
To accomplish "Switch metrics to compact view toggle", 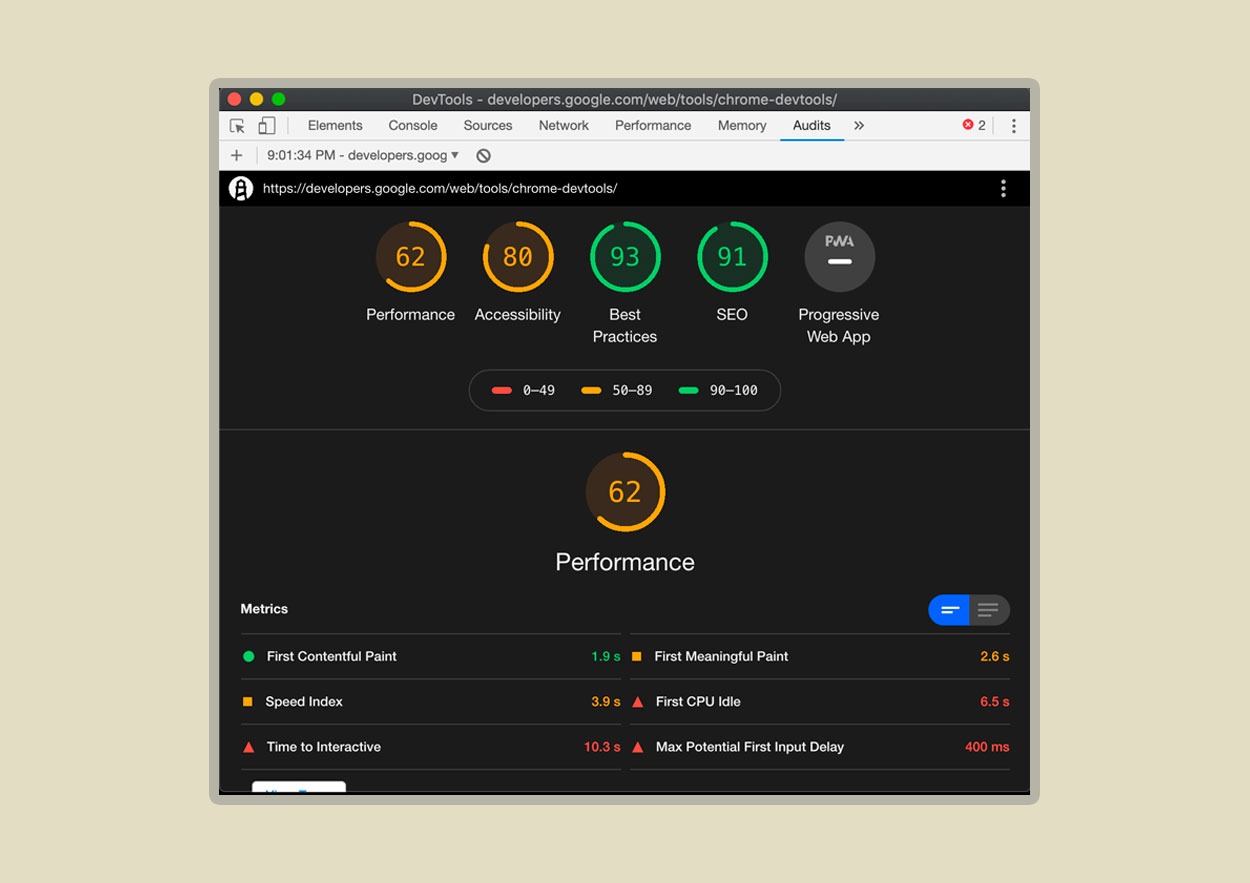I will click(949, 610).
